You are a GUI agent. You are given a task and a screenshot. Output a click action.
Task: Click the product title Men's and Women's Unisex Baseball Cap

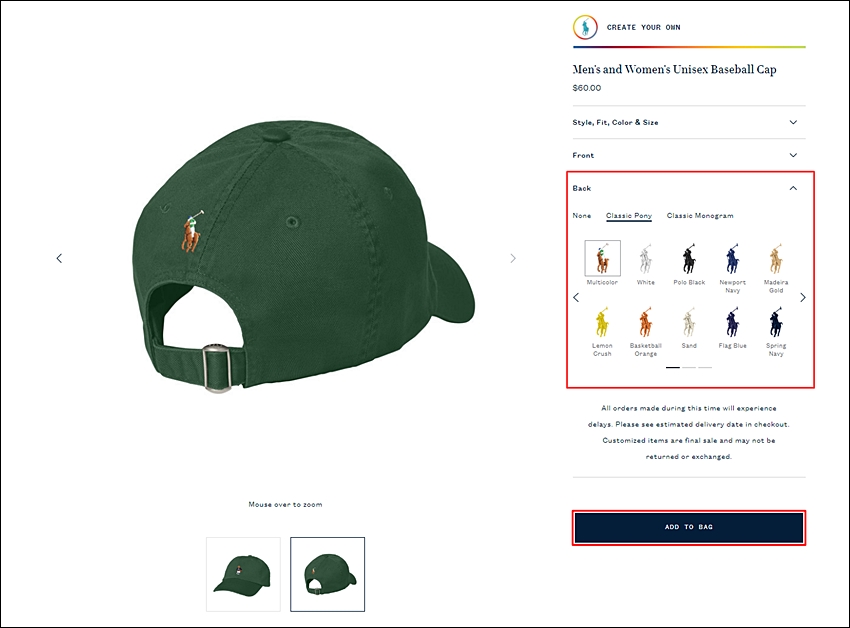[x=674, y=69]
